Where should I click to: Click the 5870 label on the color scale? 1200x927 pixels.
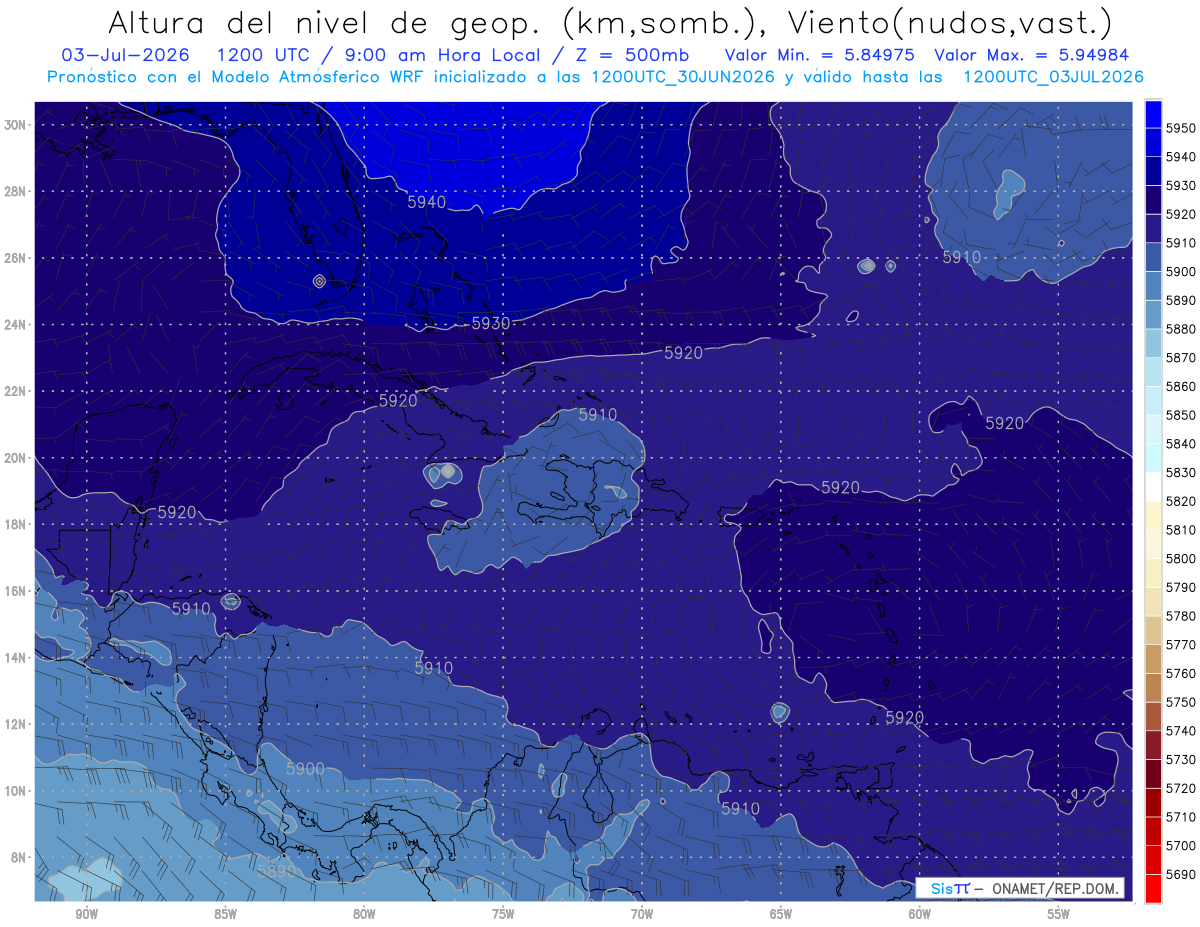tap(1180, 357)
